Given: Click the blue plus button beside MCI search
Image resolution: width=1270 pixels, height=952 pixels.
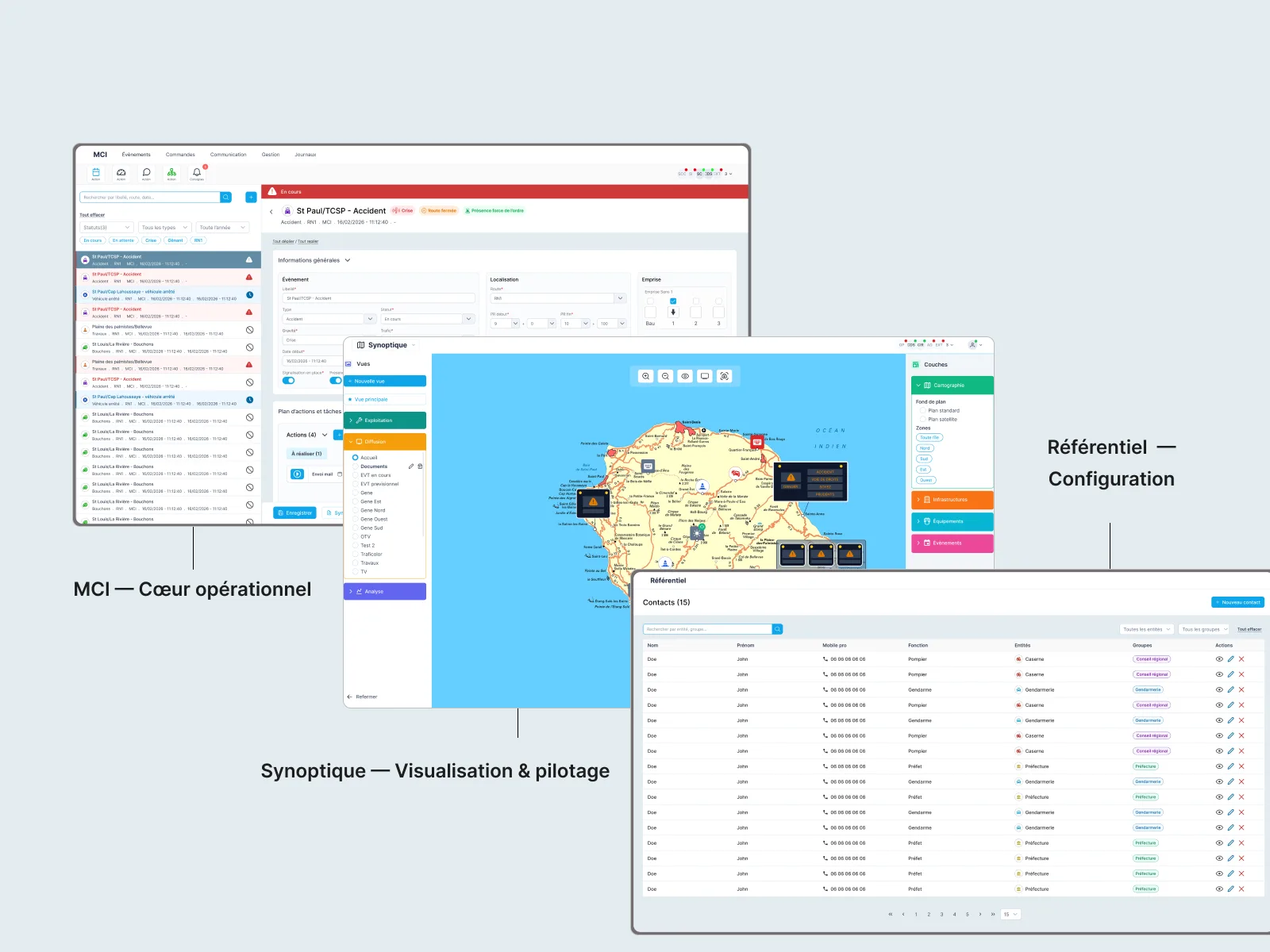Looking at the screenshot, I should [x=251, y=198].
